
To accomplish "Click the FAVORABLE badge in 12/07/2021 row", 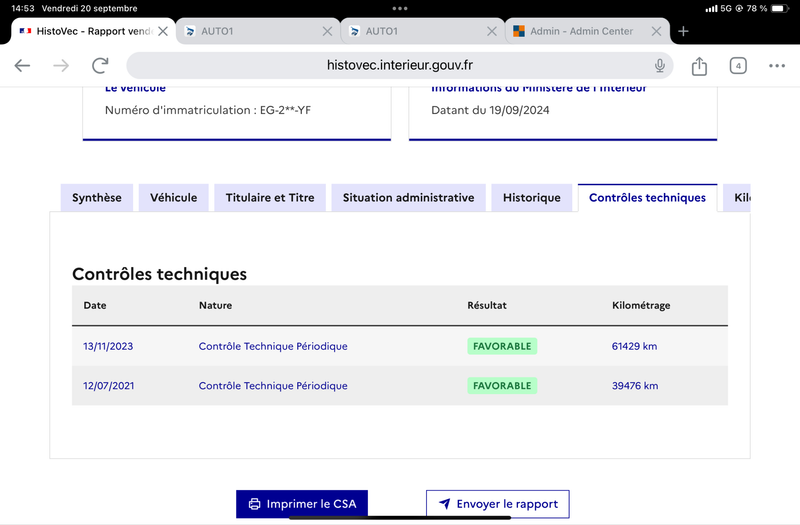I will pyautogui.click(x=502, y=386).
